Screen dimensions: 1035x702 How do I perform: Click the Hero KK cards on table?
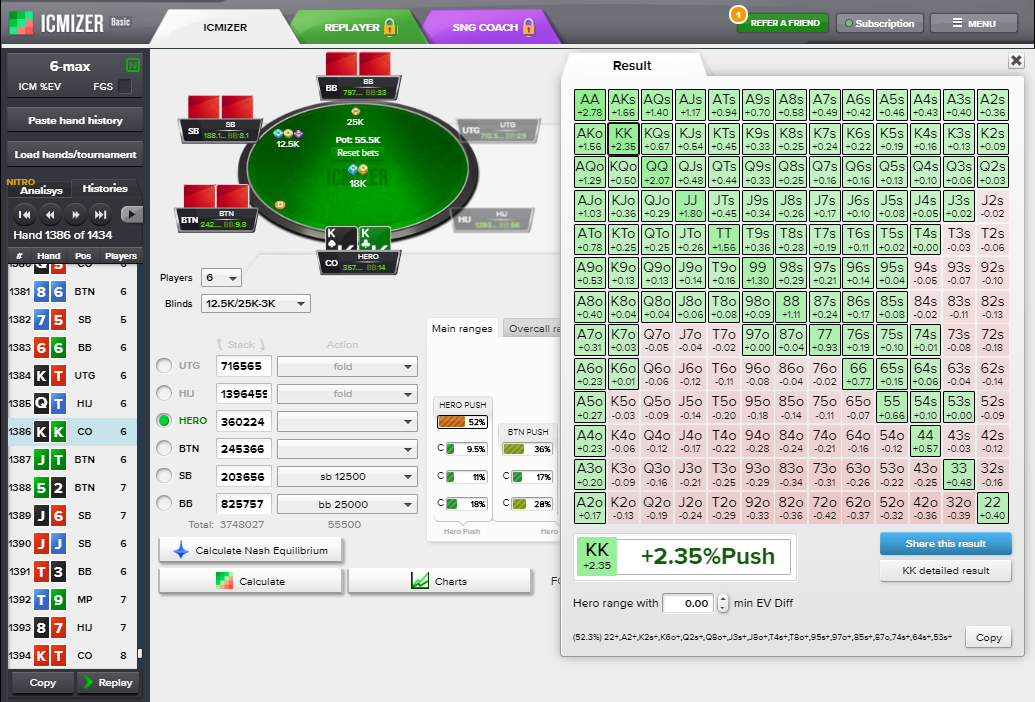coord(358,239)
